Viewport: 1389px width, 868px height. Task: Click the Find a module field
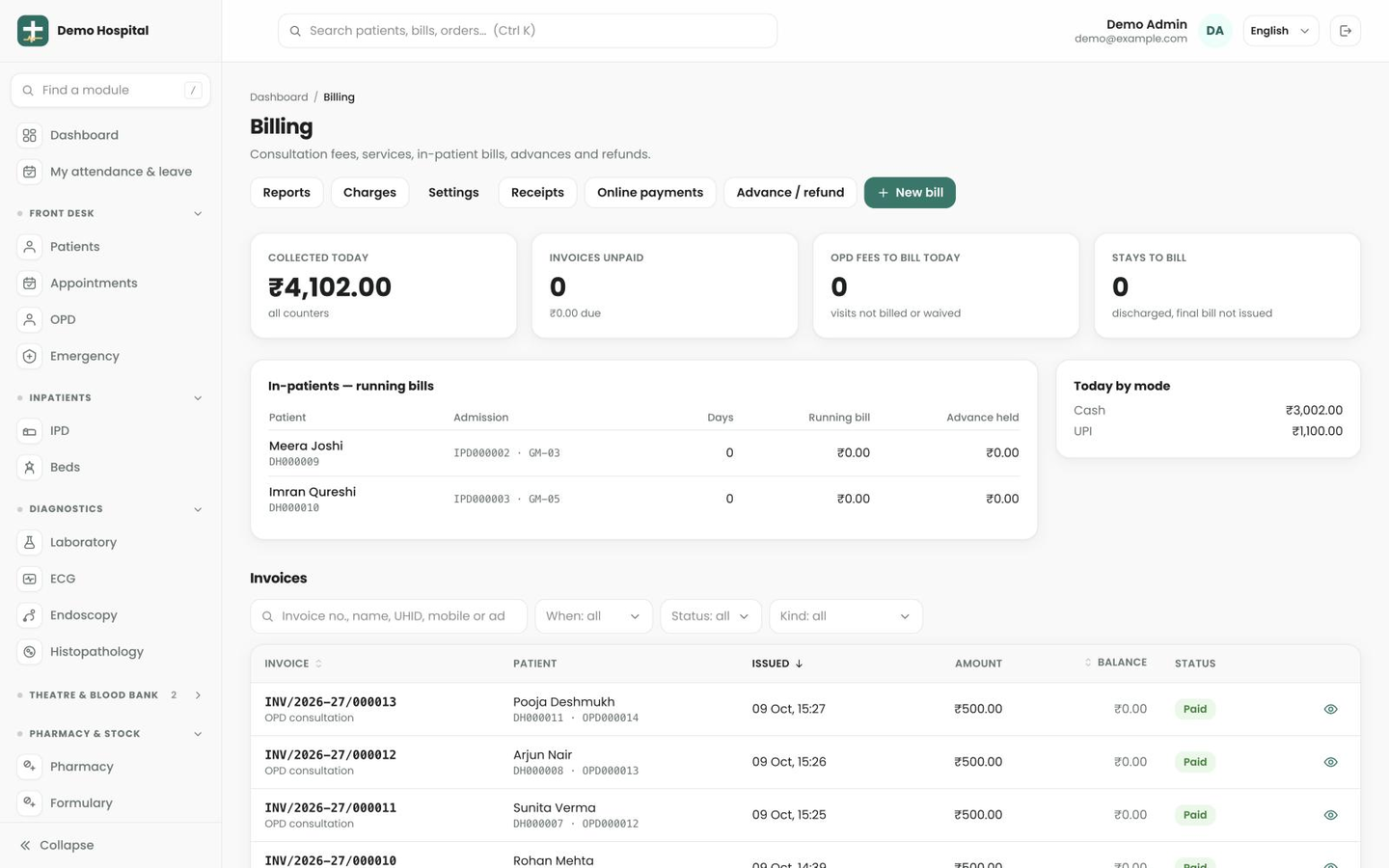[111, 90]
